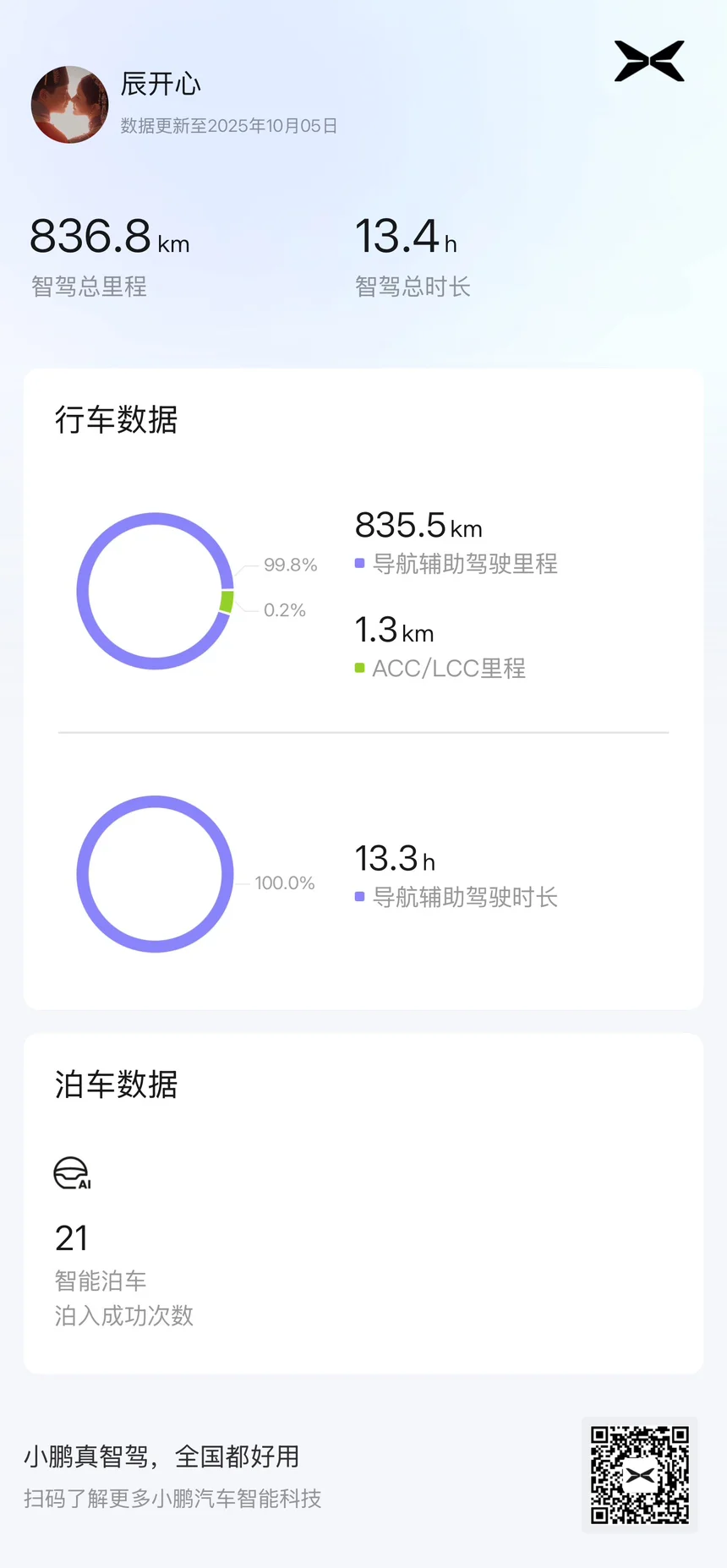Image resolution: width=727 pixels, height=1568 pixels.
Task: Tap the 836.8 km total mileage
Action: (x=109, y=237)
